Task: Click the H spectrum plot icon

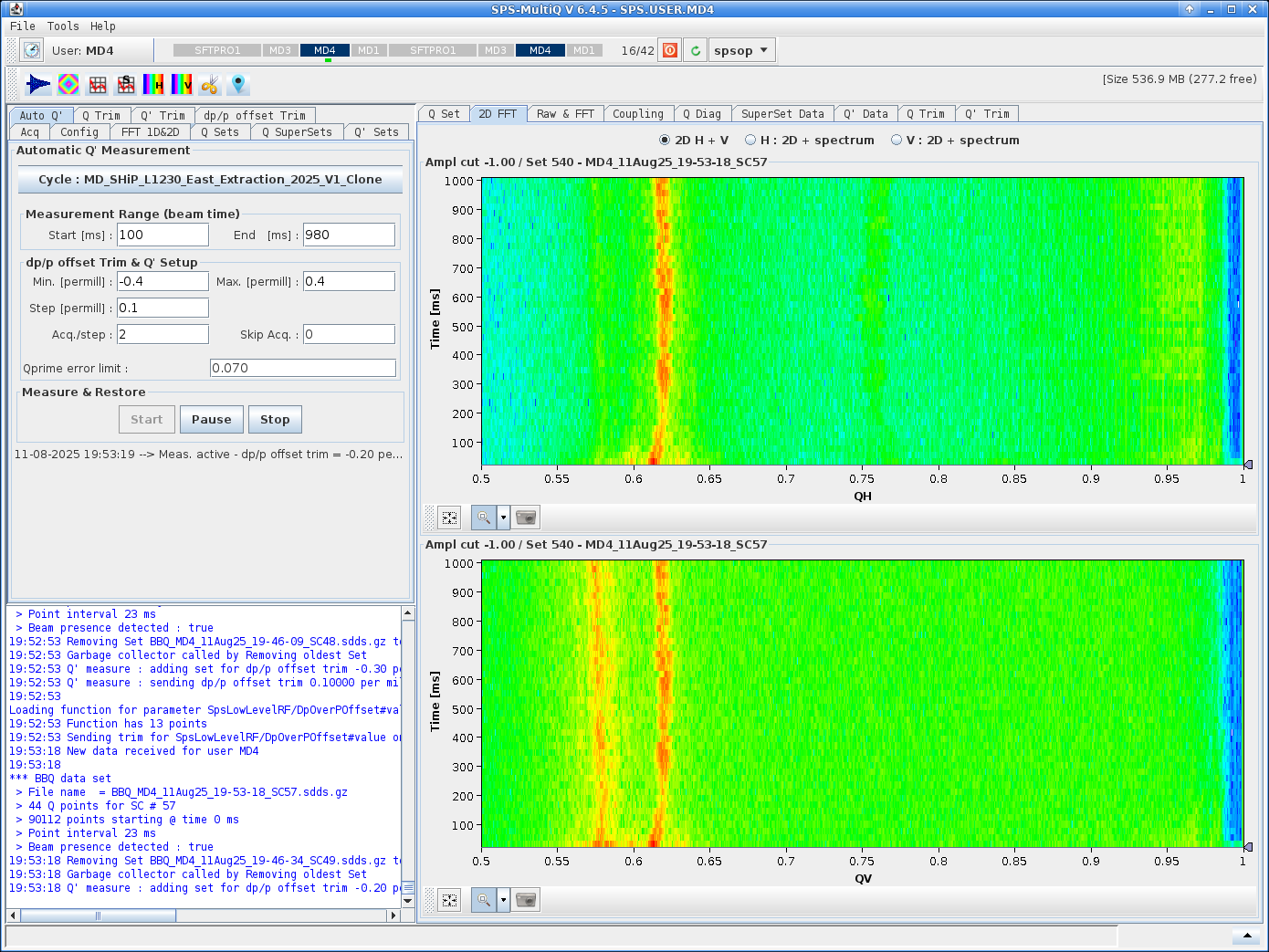Action: [x=98, y=84]
